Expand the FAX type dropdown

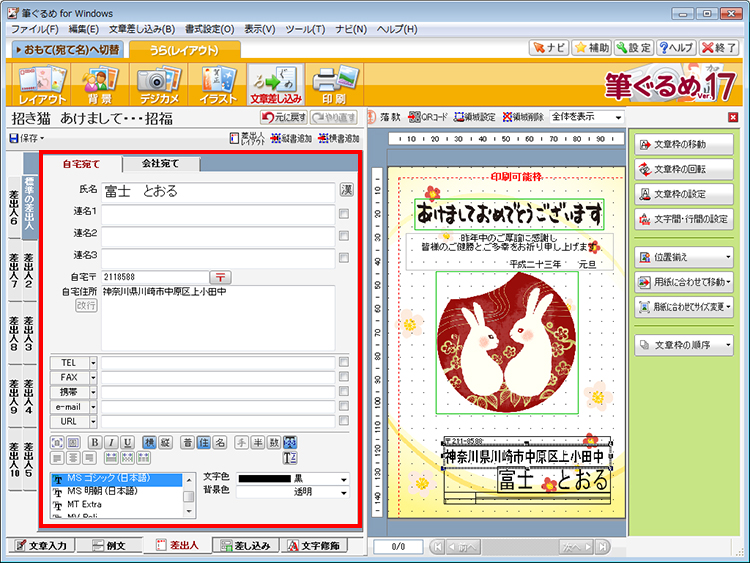point(93,378)
